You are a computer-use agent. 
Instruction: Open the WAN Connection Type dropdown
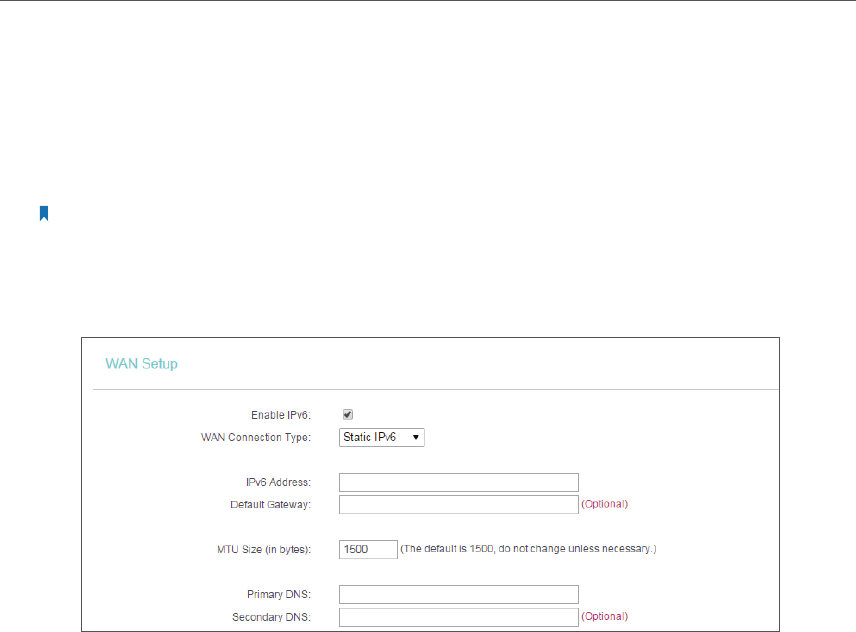[x=382, y=437]
